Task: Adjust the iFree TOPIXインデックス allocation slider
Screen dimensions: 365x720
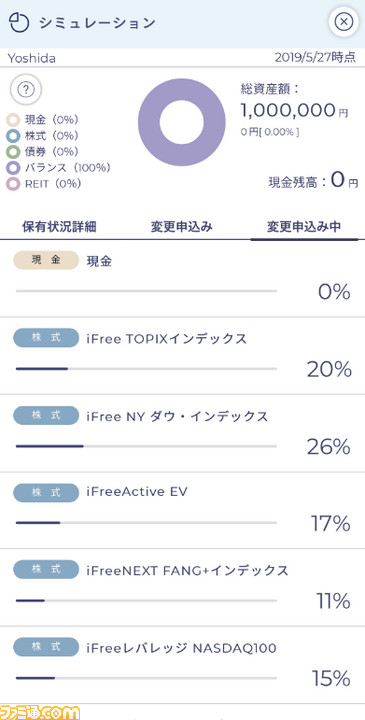Action: 146,369
